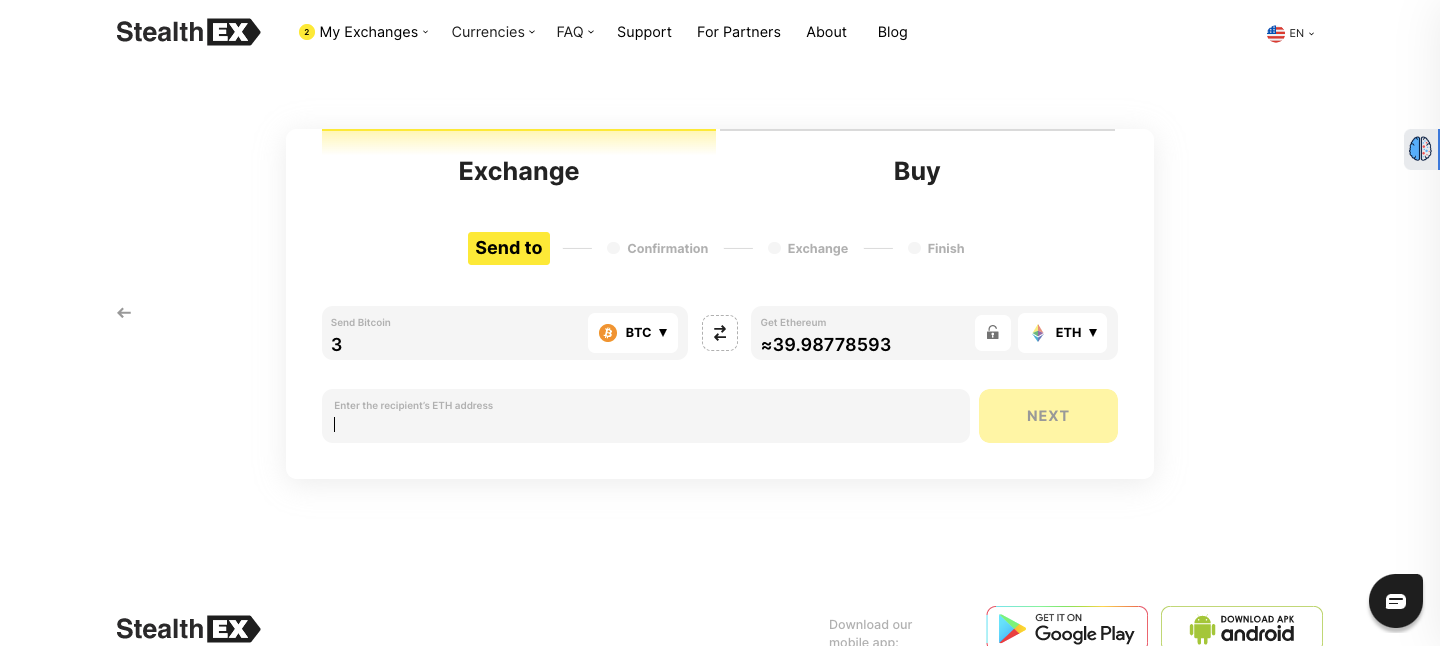Screen dimensions: 1440x646
Task: Click the Send Bitcoin label text
Action: pyautogui.click(x=361, y=323)
